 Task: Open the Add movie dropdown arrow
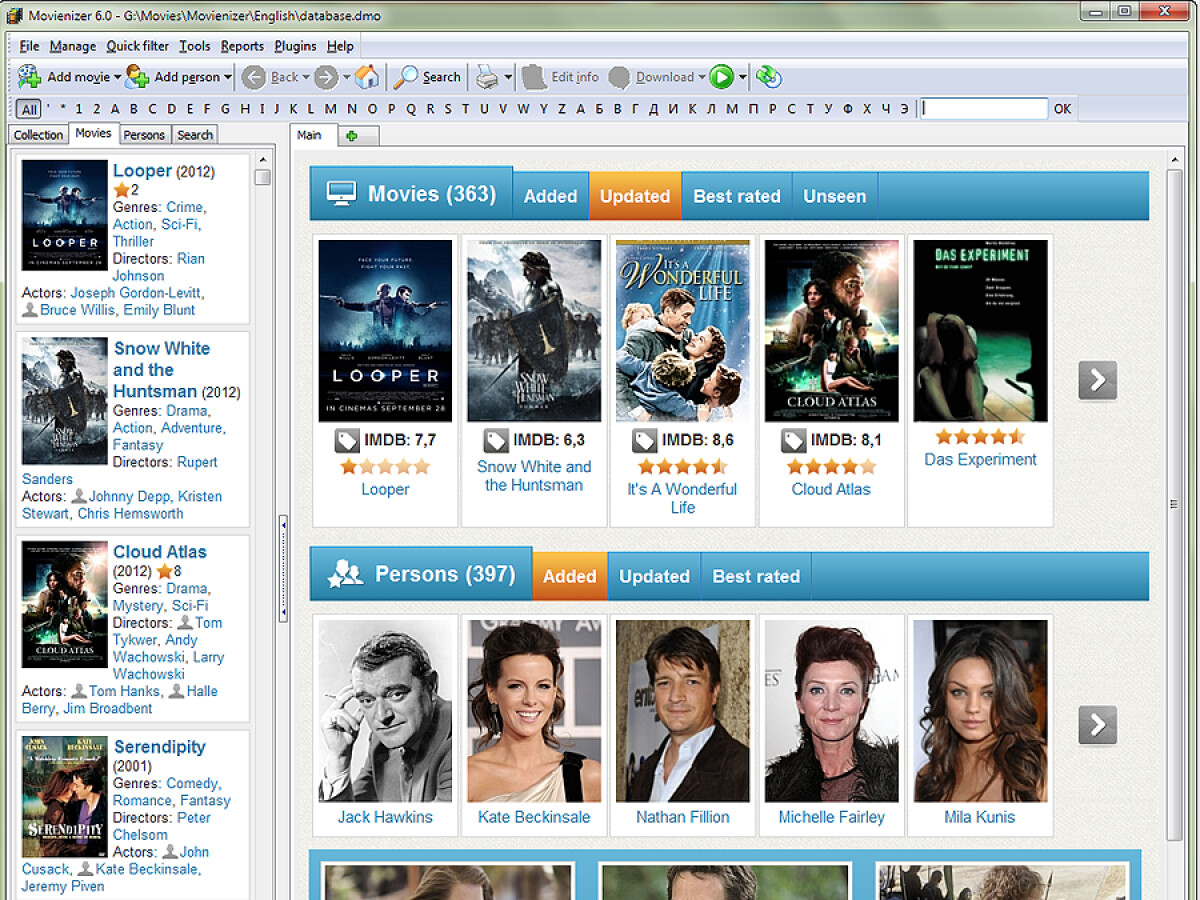click(x=117, y=78)
